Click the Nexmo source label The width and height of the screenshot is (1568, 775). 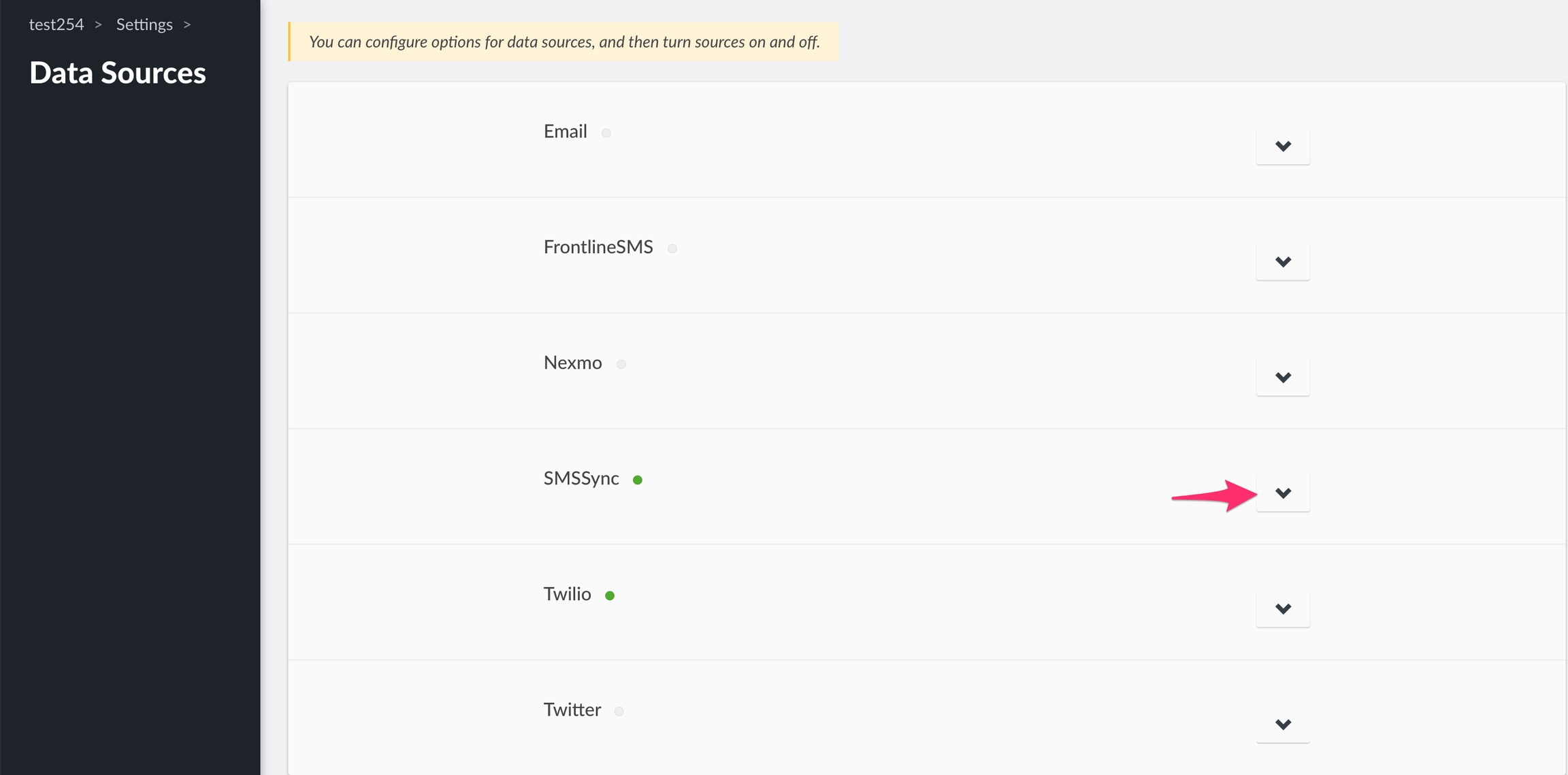point(572,363)
